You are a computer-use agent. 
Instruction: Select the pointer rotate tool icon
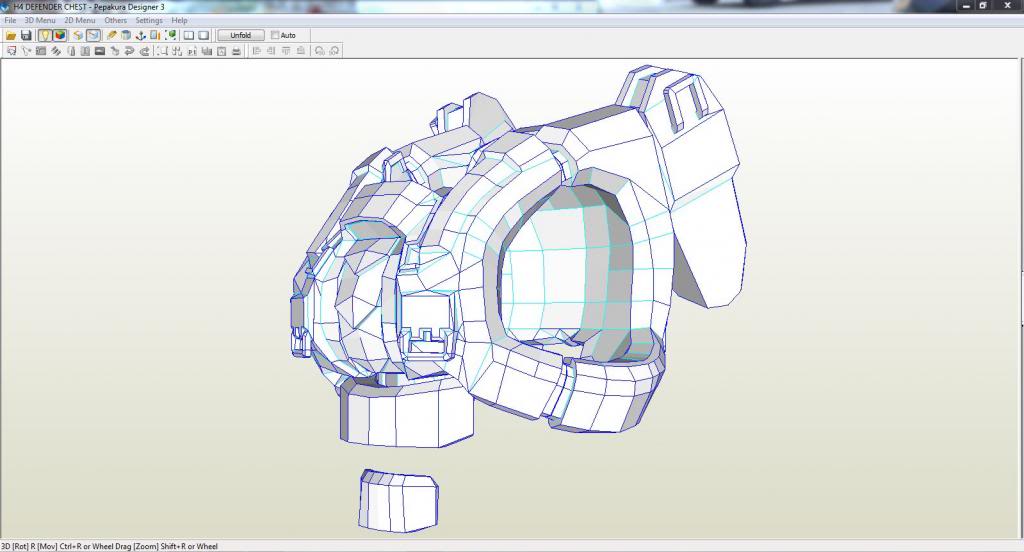26,51
